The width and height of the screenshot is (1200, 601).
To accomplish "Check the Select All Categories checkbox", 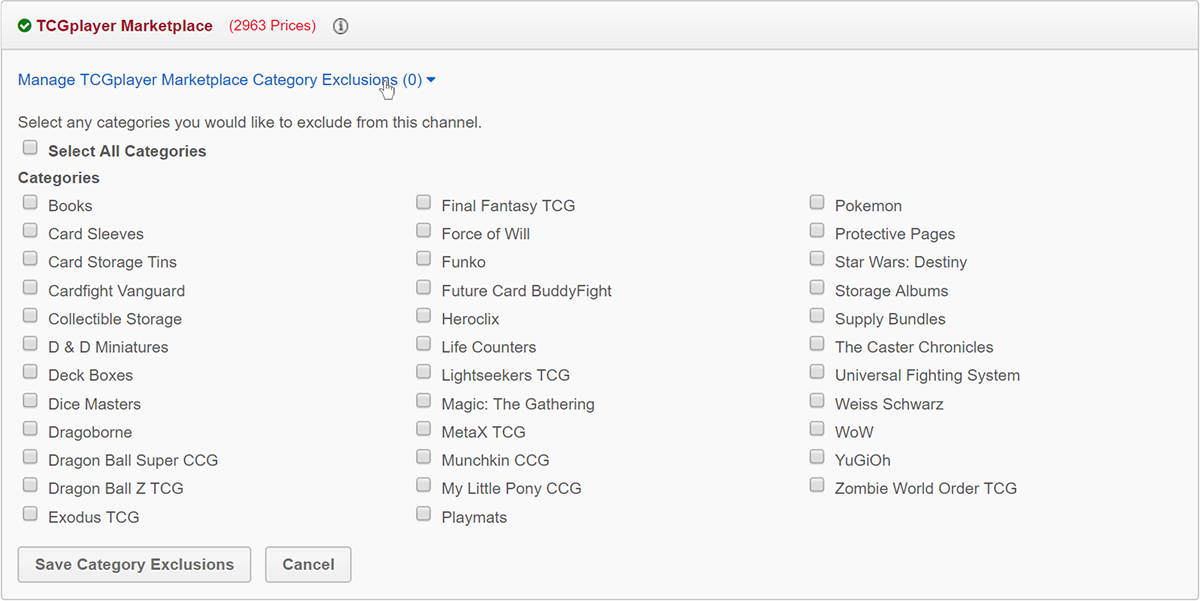I will 30,148.
